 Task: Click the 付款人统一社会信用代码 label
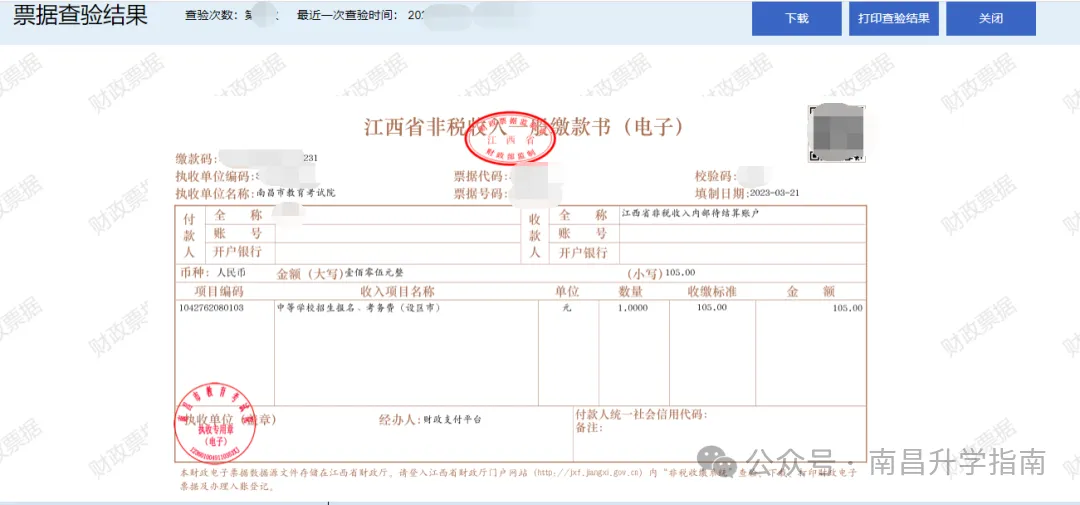click(641, 415)
